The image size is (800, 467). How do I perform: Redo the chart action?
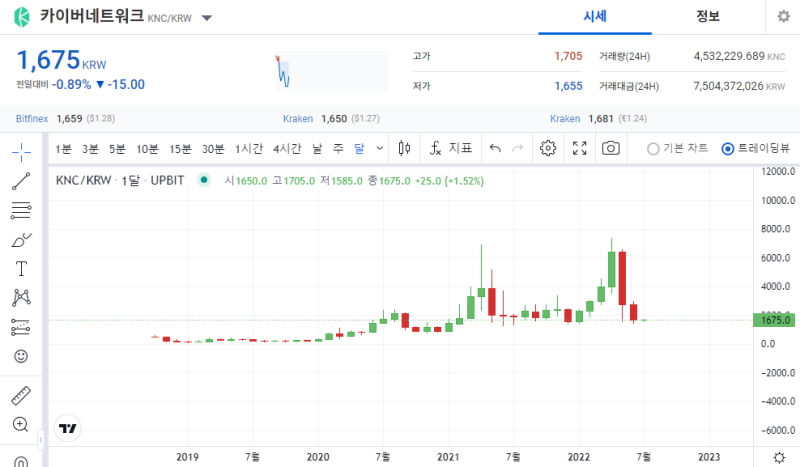point(518,149)
